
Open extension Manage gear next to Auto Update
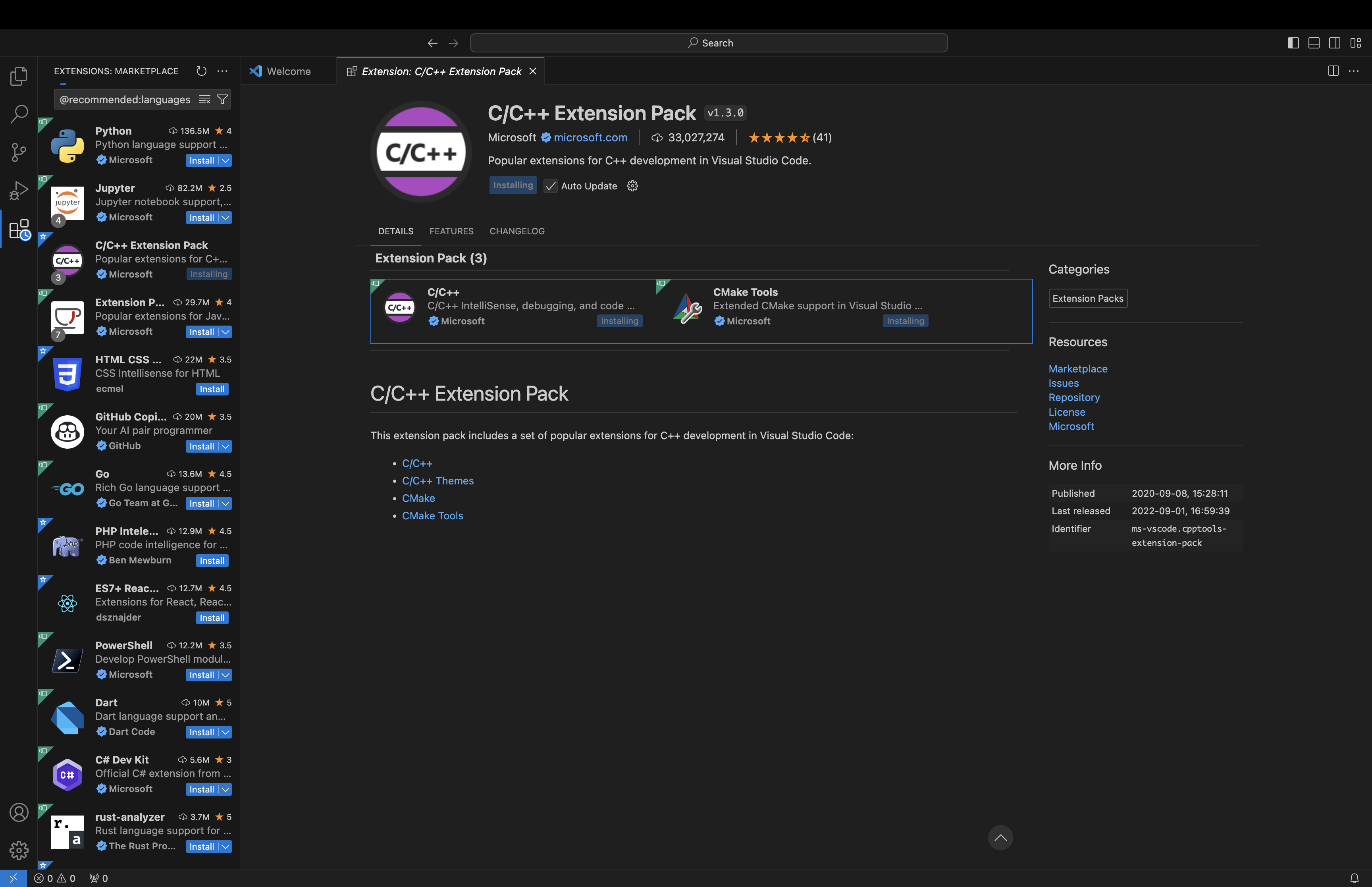[632, 185]
